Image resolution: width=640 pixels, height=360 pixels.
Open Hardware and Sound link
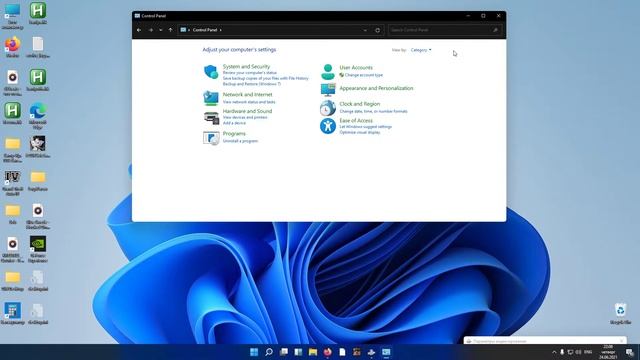(247, 111)
